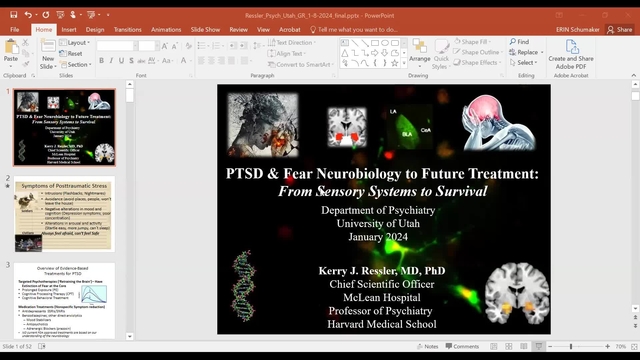Image resolution: width=640 pixels, height=360 pixels.
Task: Switch to Normal view in the status bar
Action: (x=493, y=346)
